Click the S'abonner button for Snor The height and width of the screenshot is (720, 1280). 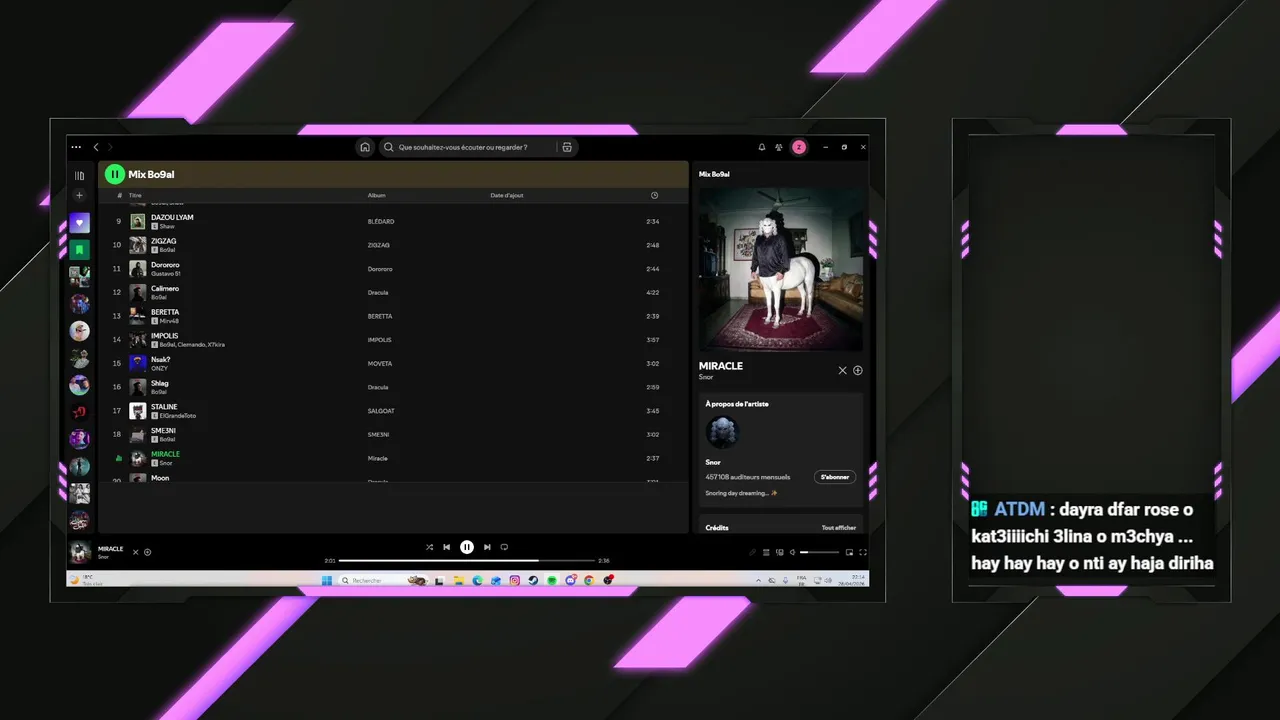point(835,477)
